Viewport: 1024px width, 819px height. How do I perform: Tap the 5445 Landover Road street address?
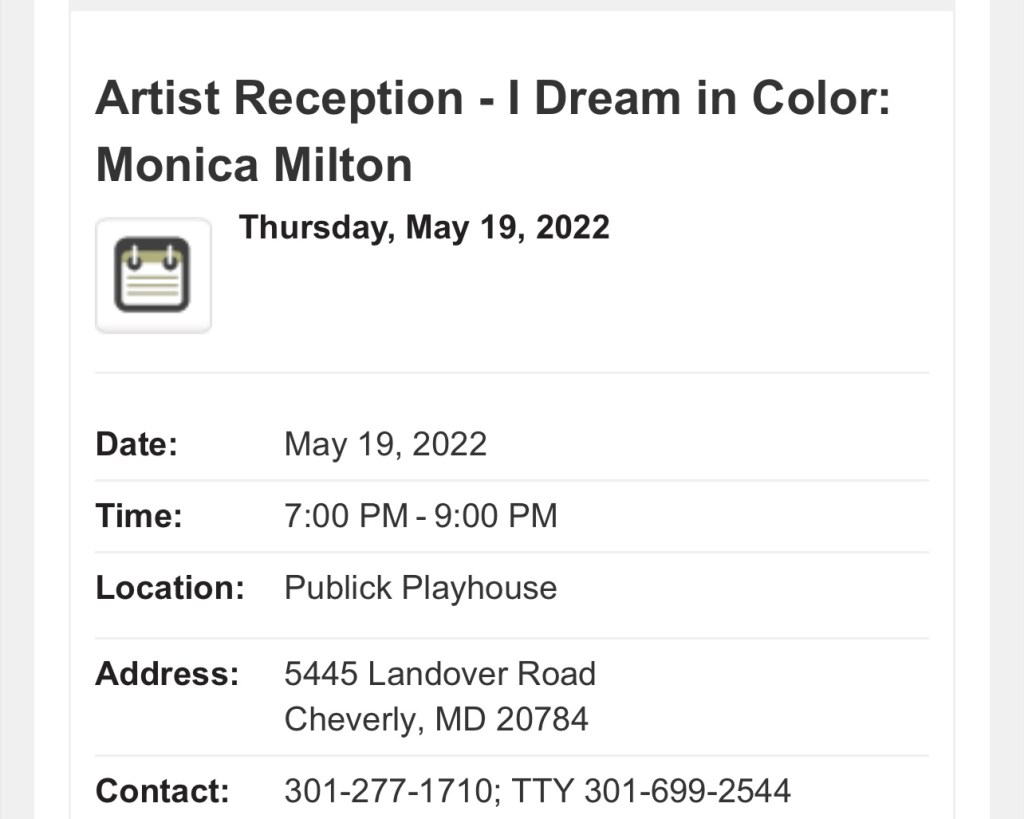tap(440, 674)
